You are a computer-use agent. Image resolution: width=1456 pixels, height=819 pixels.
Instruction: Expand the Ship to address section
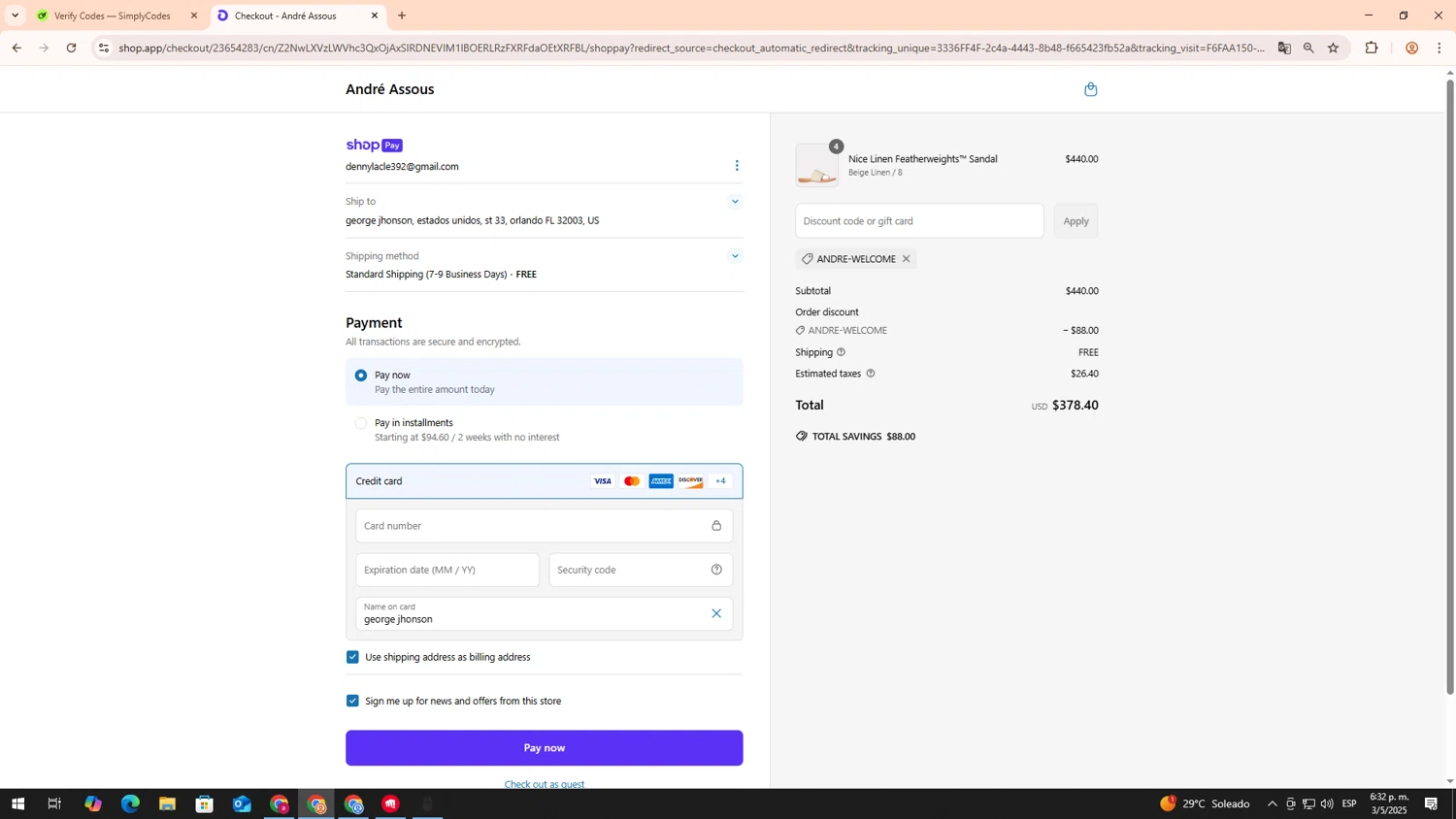(735, 202)
